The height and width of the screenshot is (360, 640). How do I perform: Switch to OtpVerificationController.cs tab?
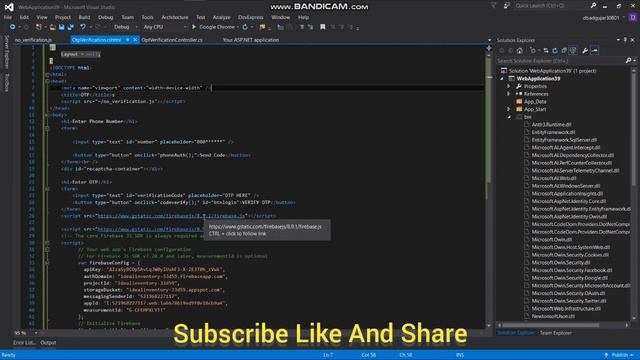pos(172,40)
